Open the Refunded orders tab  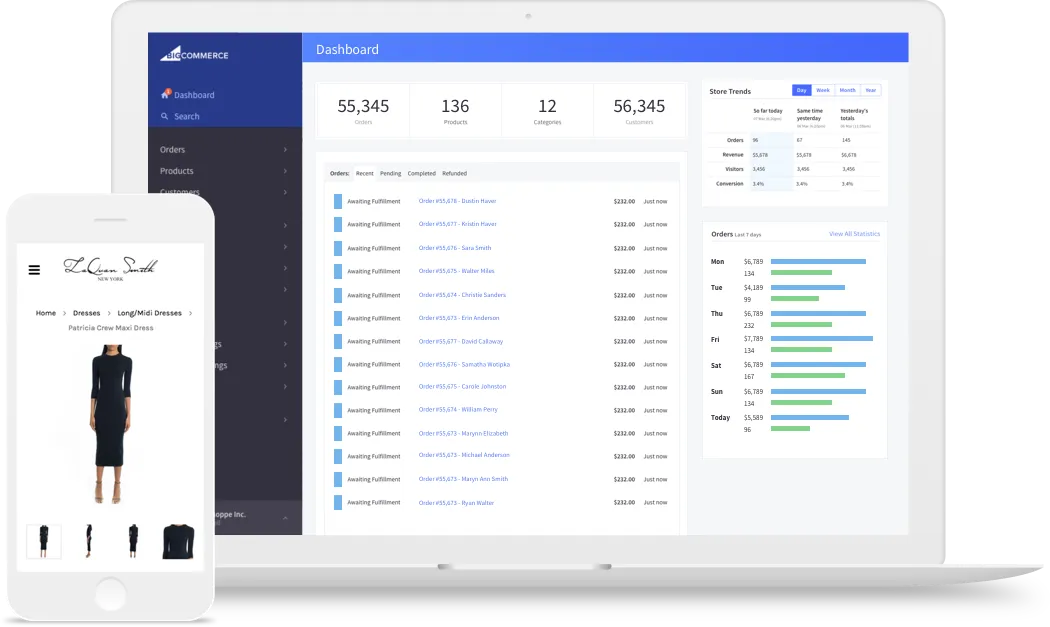tap(454, 174)
